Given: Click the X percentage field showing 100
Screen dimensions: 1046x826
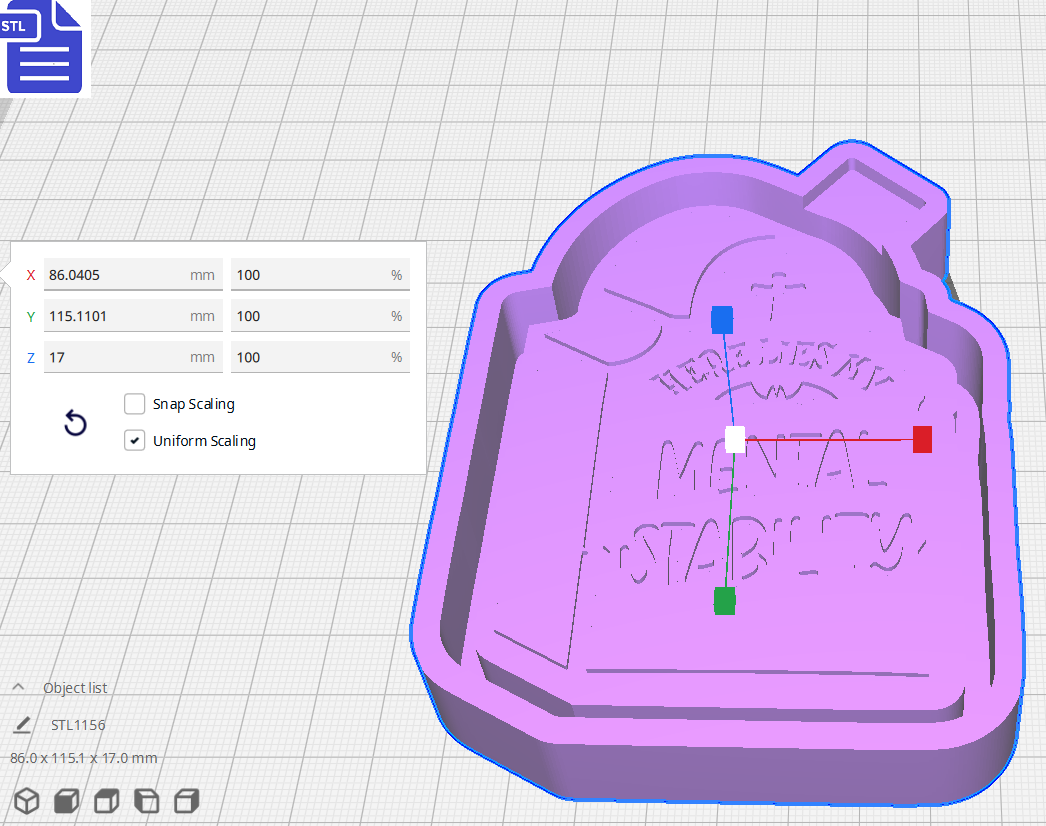Looking at the screenshot, I should click(x=320, y=274).
